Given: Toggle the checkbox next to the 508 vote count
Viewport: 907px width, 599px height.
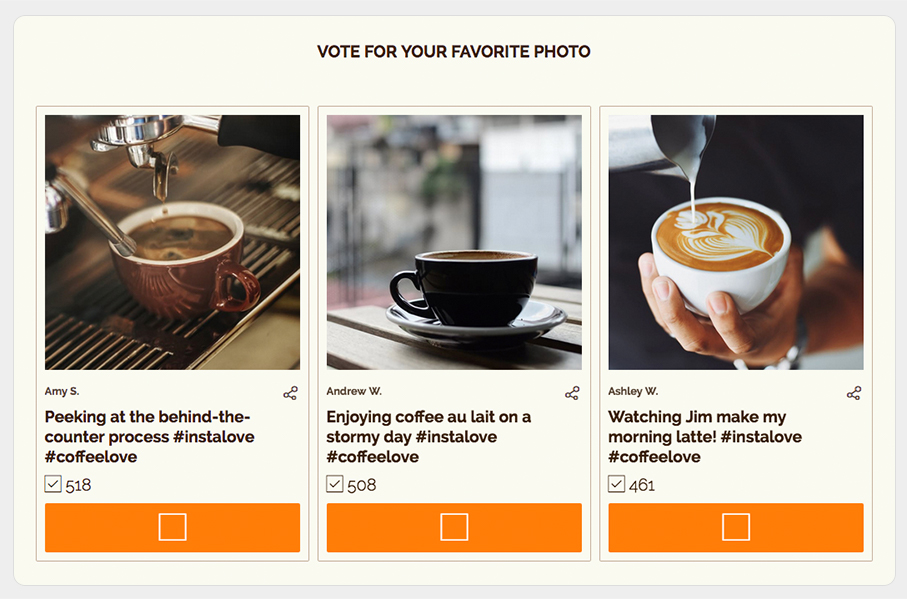Looking at the screenshot, I should click(x=335, y=484).
